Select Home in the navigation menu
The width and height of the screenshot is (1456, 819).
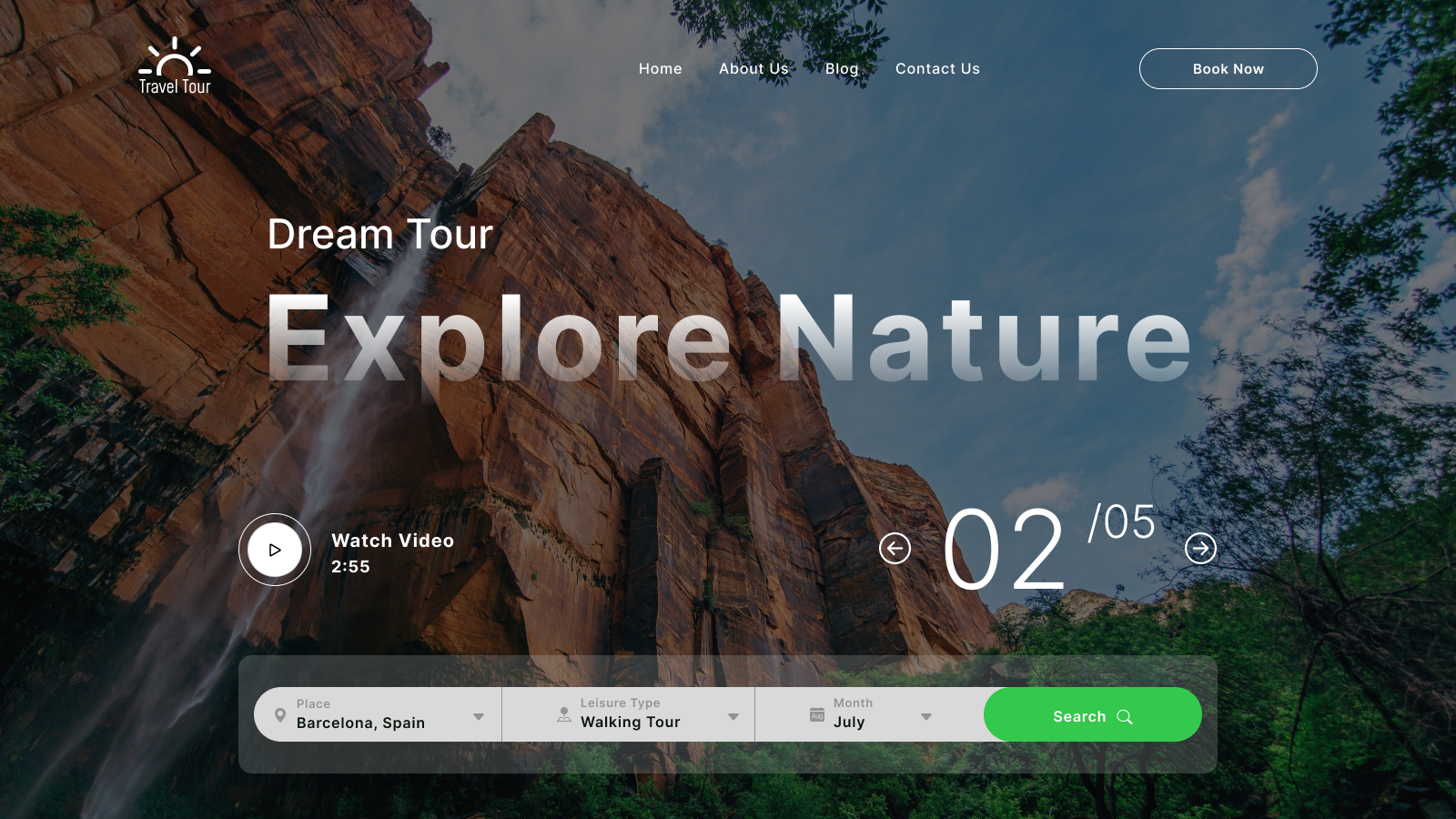tap(661, 68)
